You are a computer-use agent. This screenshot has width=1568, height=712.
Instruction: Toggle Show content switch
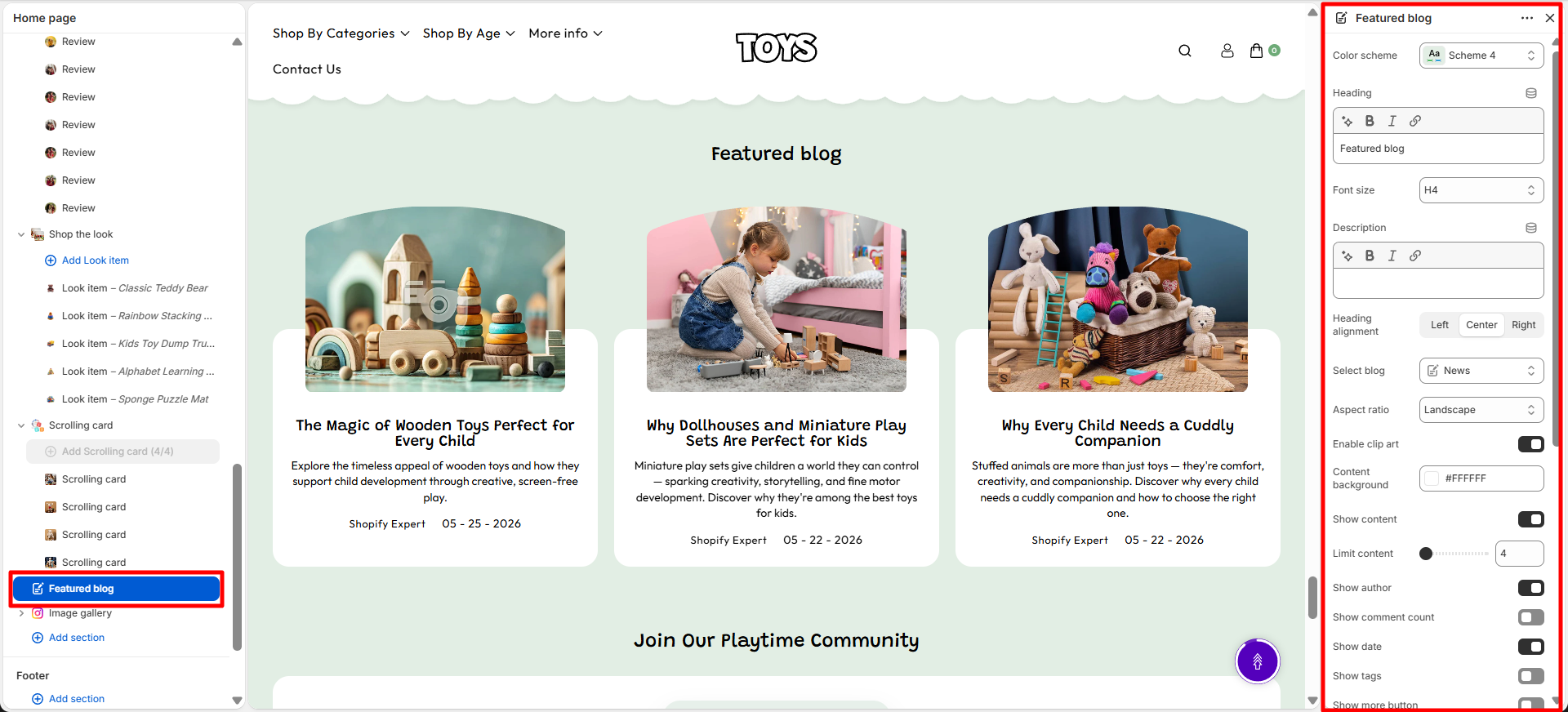tap(1531, 519)
